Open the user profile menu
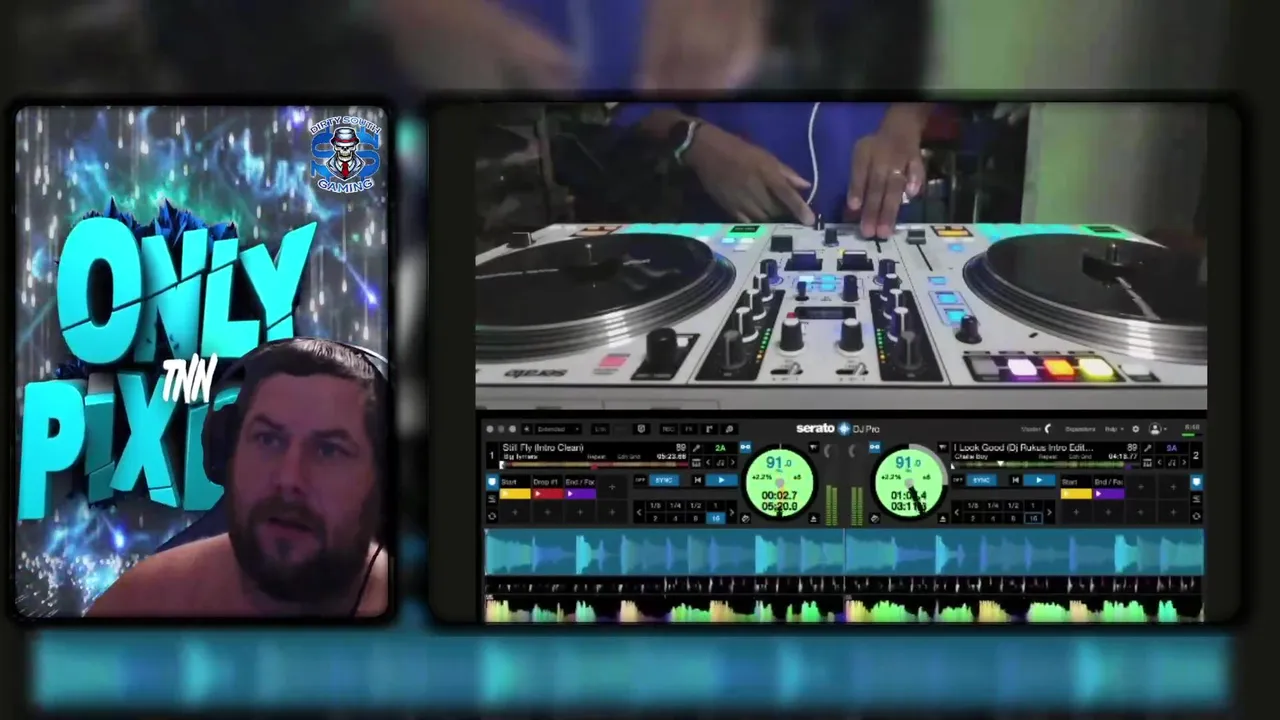This screenshot has height=720, width=1280. tap(1157, 429)
